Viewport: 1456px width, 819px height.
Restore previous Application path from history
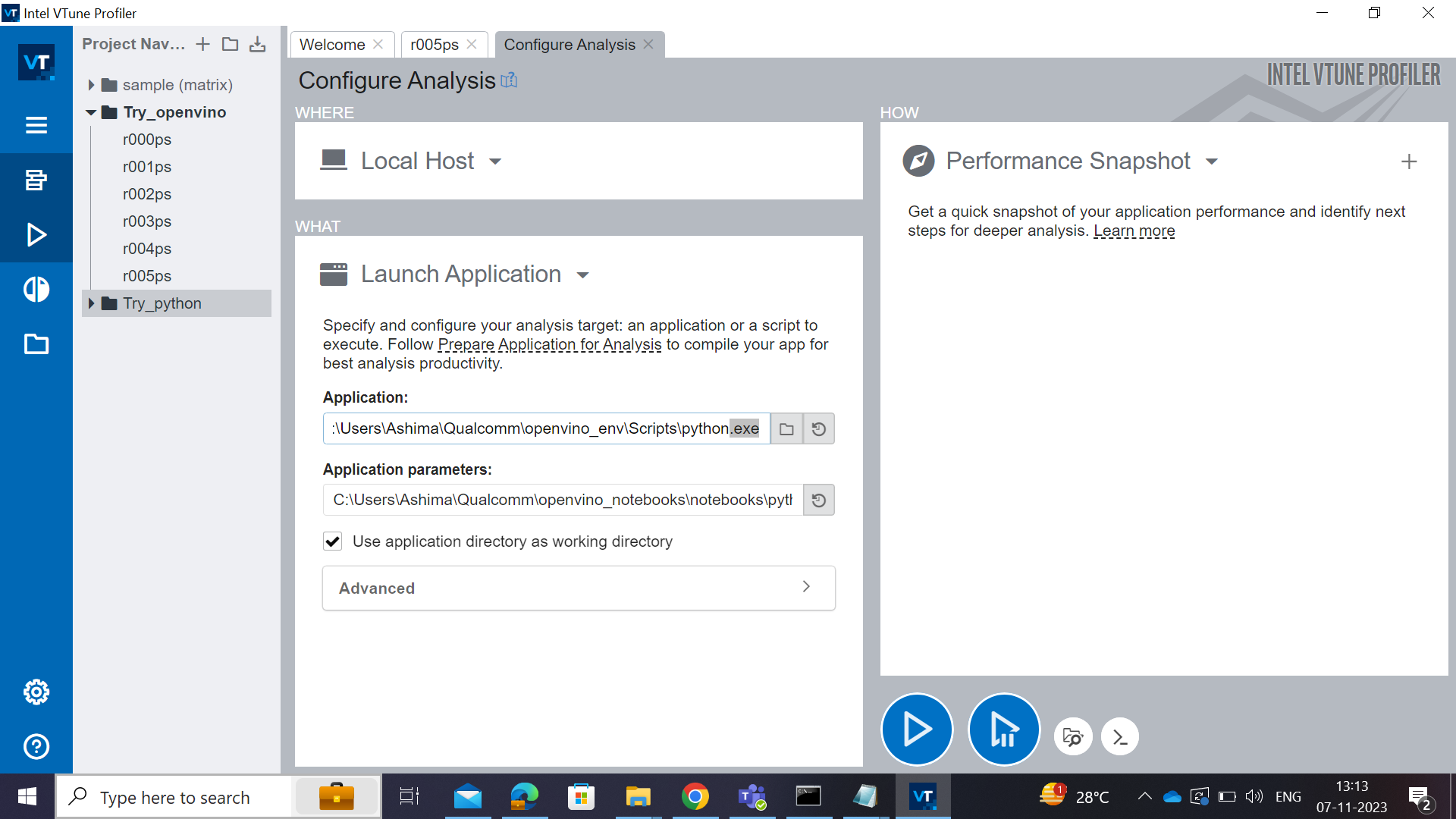coord(818,428)
